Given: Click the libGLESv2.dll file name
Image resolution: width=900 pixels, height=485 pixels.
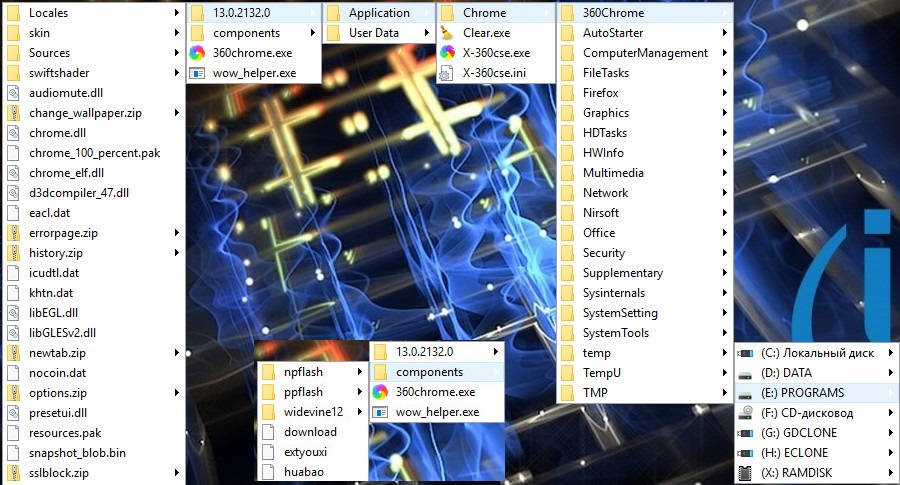Looking at the screenshot, I should [63, 333].
